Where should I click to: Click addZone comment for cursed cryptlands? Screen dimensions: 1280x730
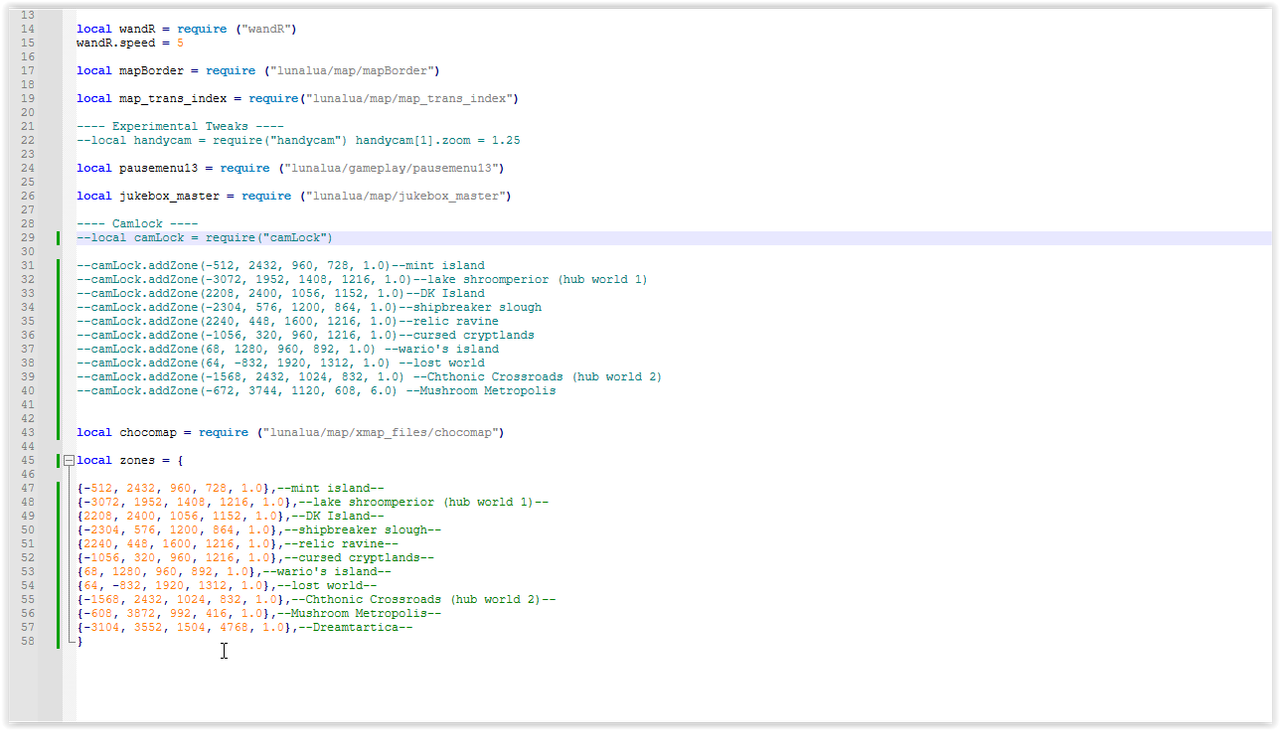pos(305,335)
